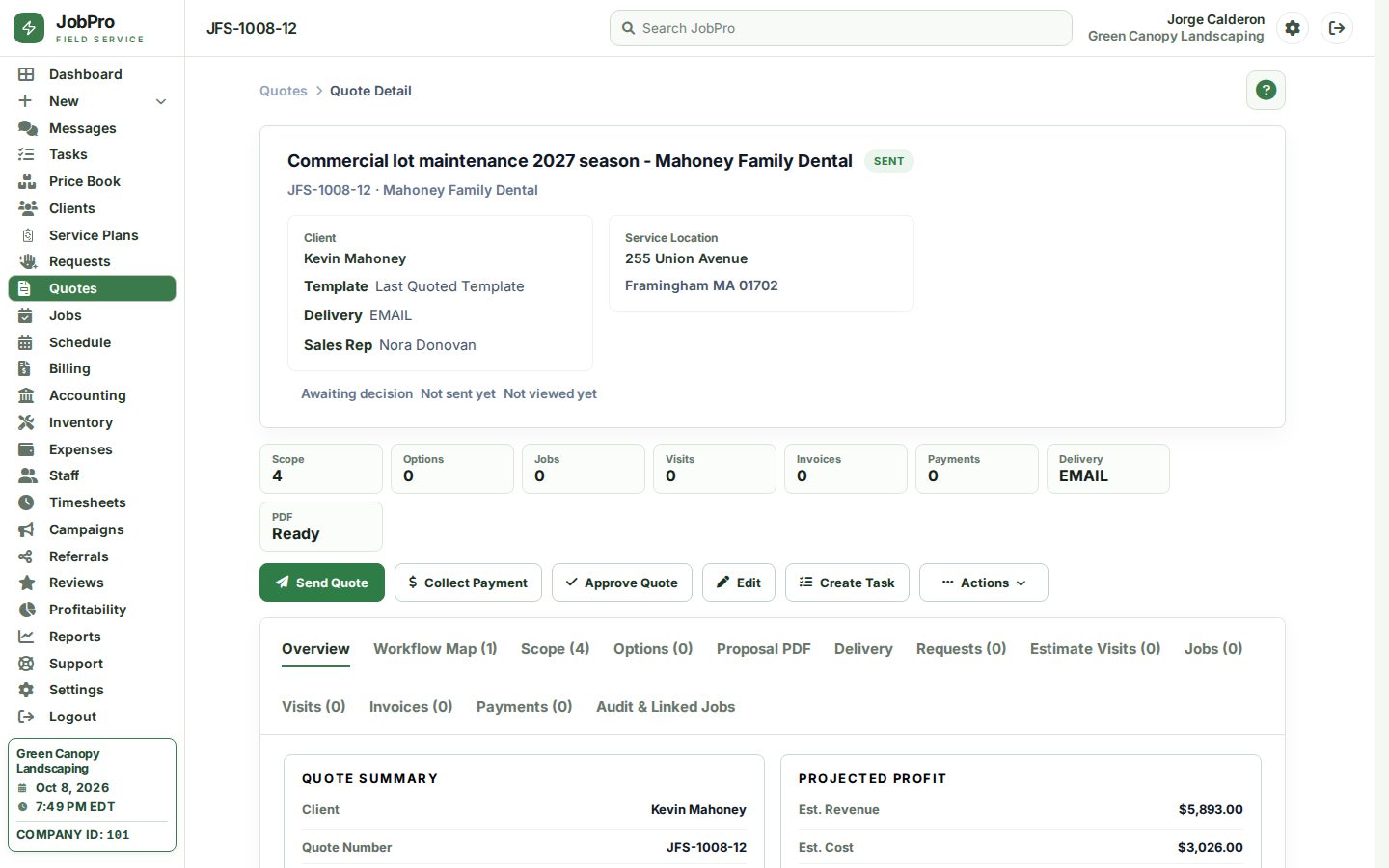Click the Tasks checklist icon in sidebar
1389x868 pixels.
[x=26, y=154]
